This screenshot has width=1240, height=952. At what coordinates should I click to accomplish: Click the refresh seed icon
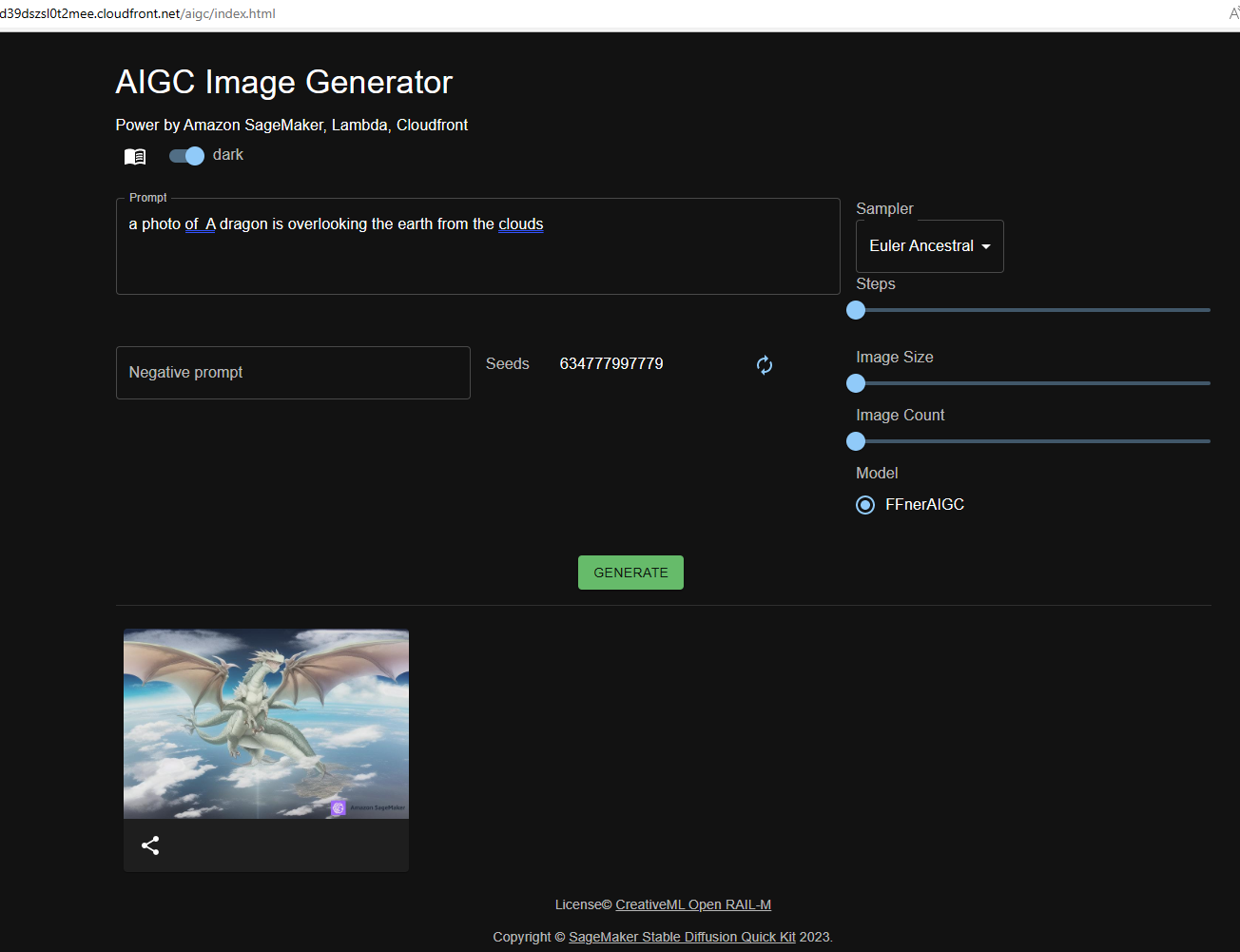765,365
